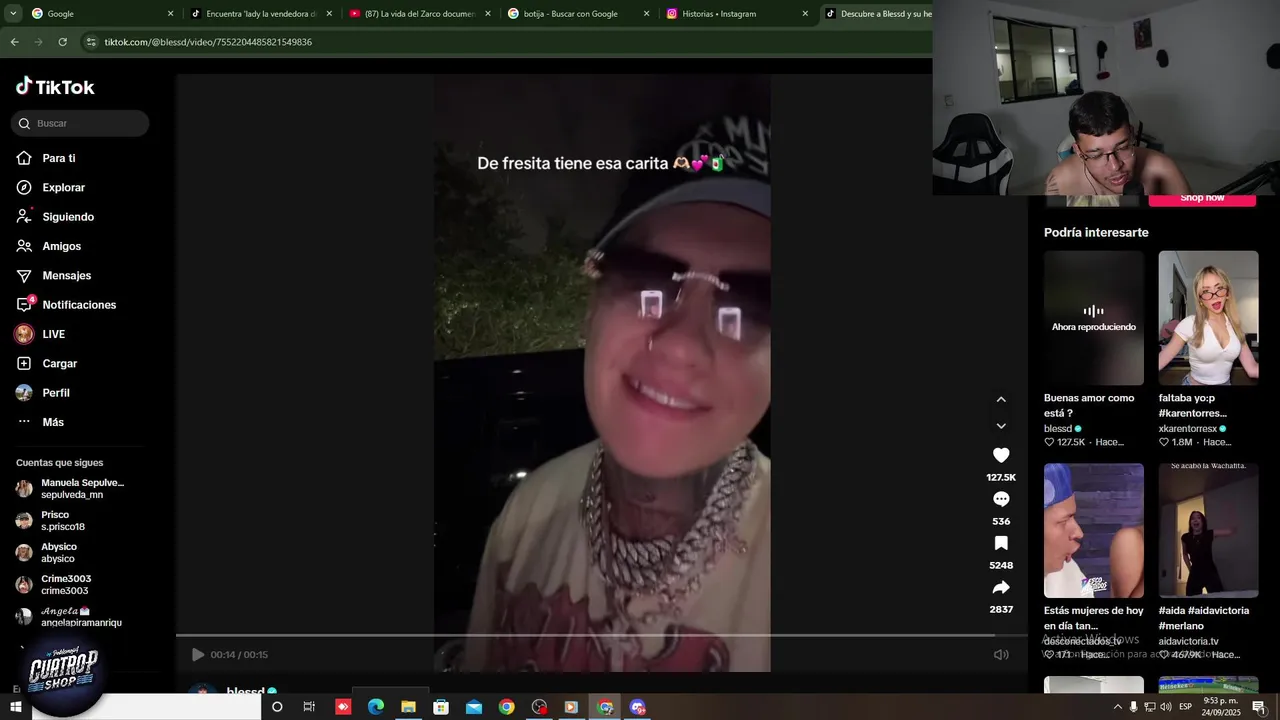Click the TikTok logo

[x=55, y=87]
